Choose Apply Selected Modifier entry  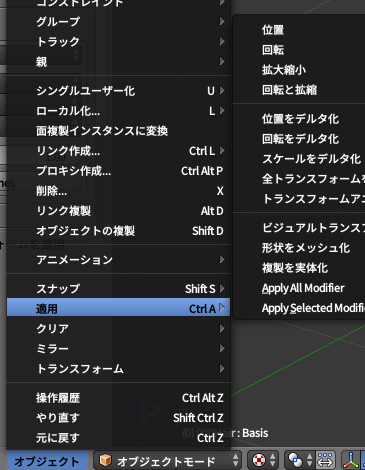click(x=299, y=308)
